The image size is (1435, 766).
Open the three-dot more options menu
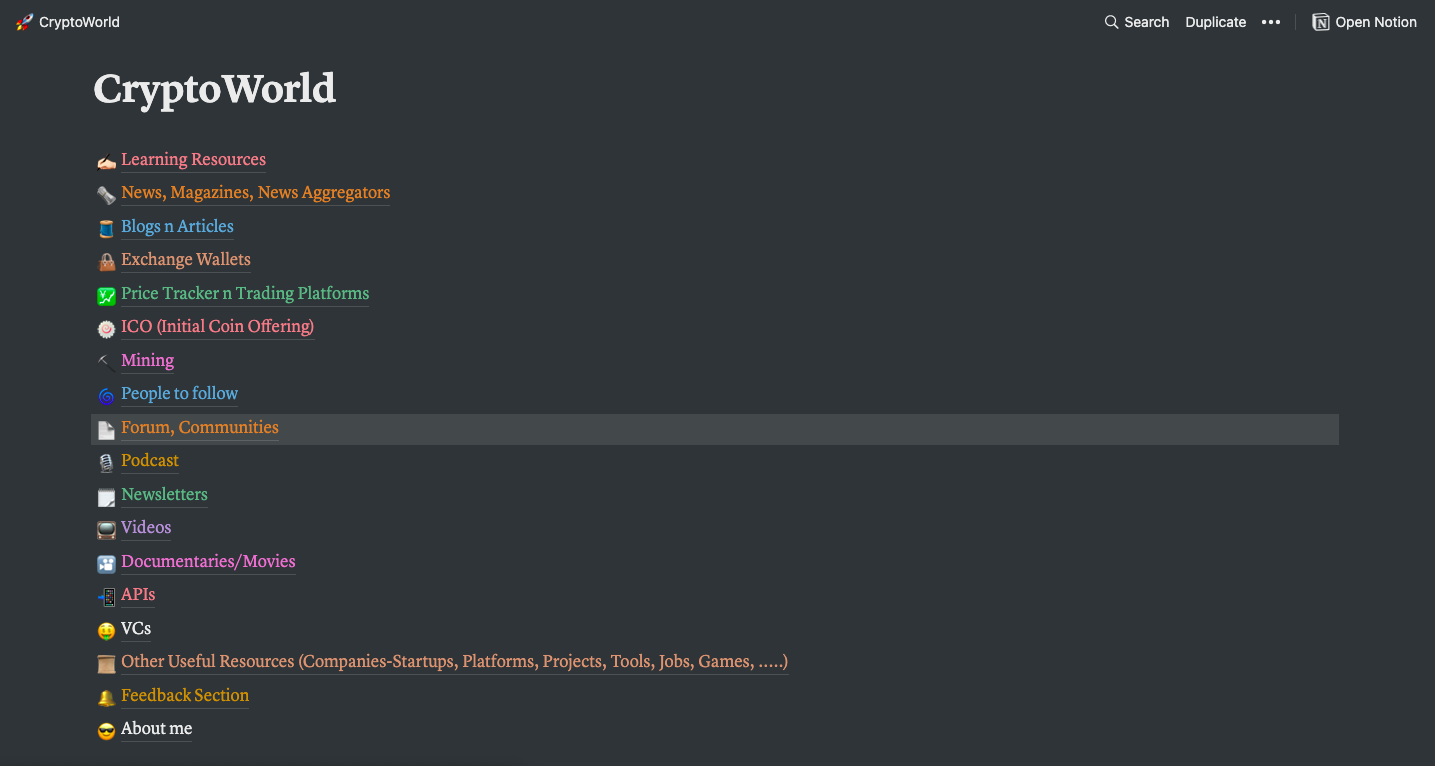point(1271,22)
